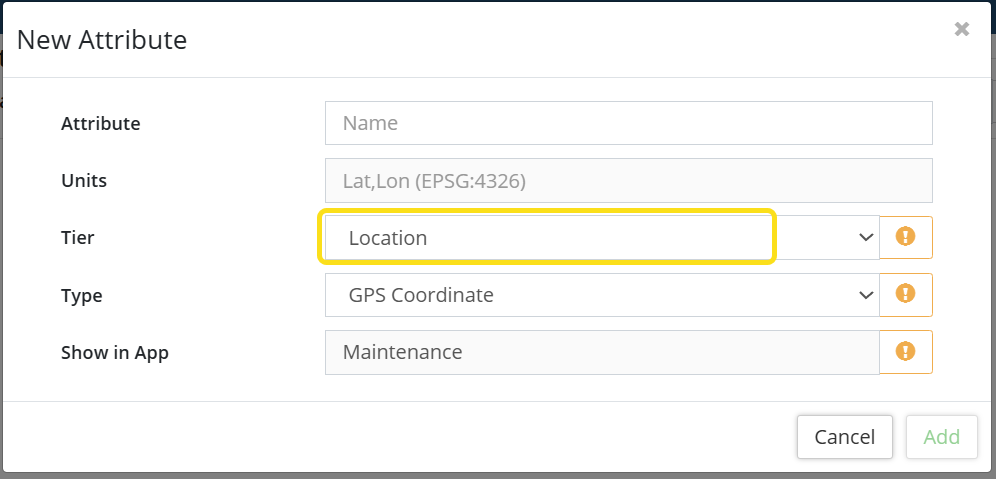
Task: Click the Show in App Maintenance field
Action: tap(601, 352)
